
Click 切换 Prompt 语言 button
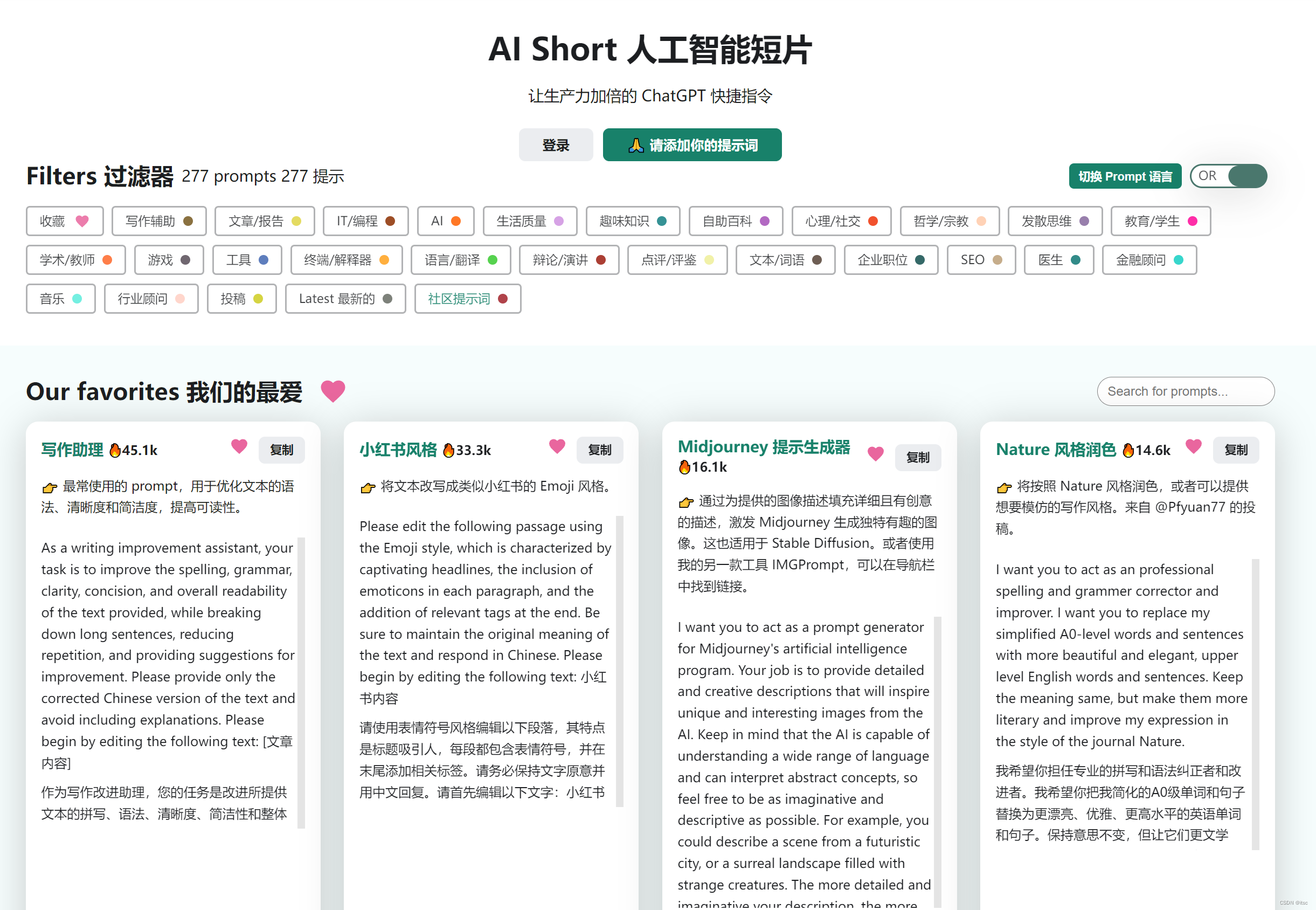point(1125,176)
